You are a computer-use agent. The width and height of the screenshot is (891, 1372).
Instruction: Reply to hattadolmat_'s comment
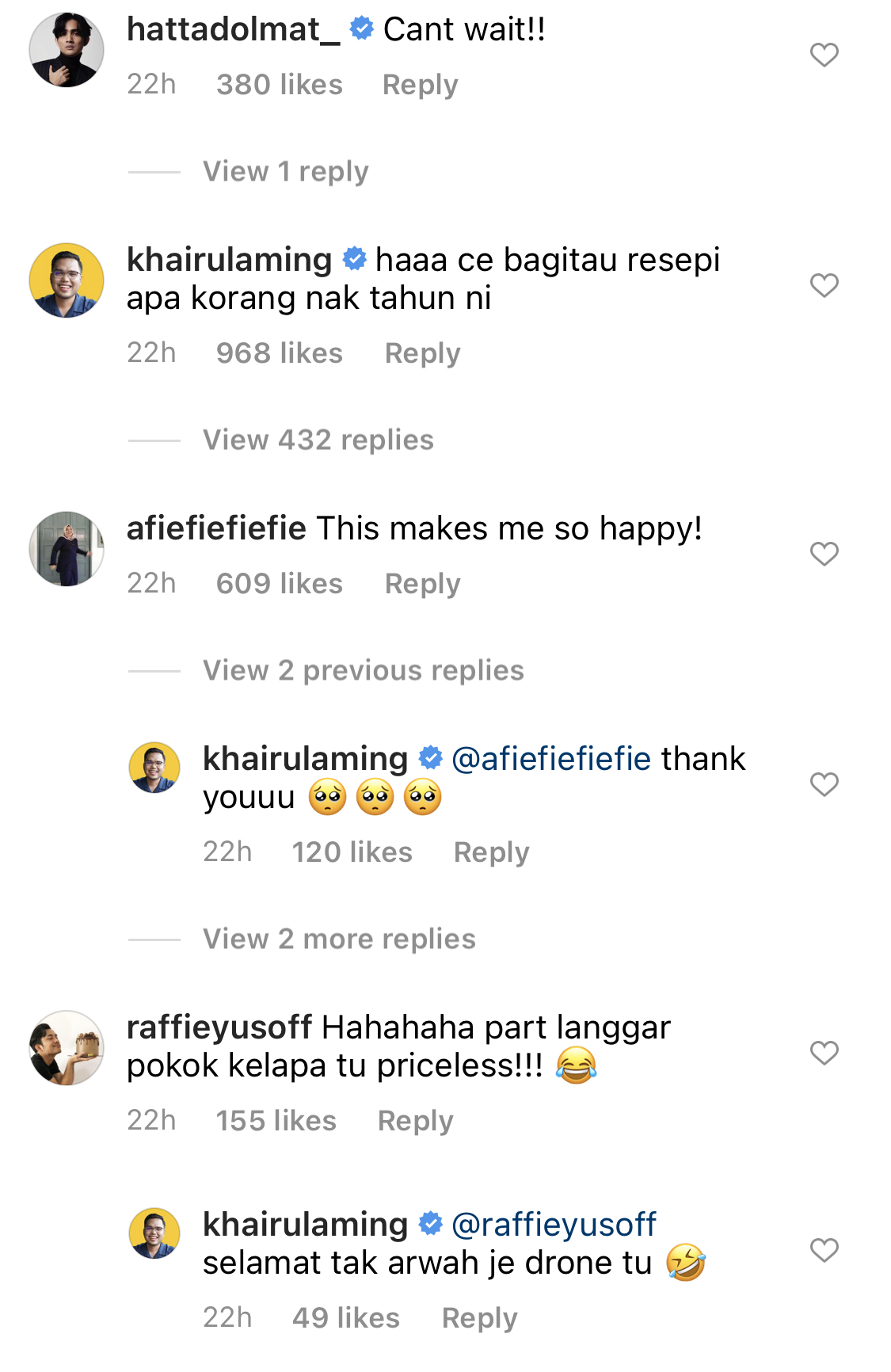click(x=420, y=85)
